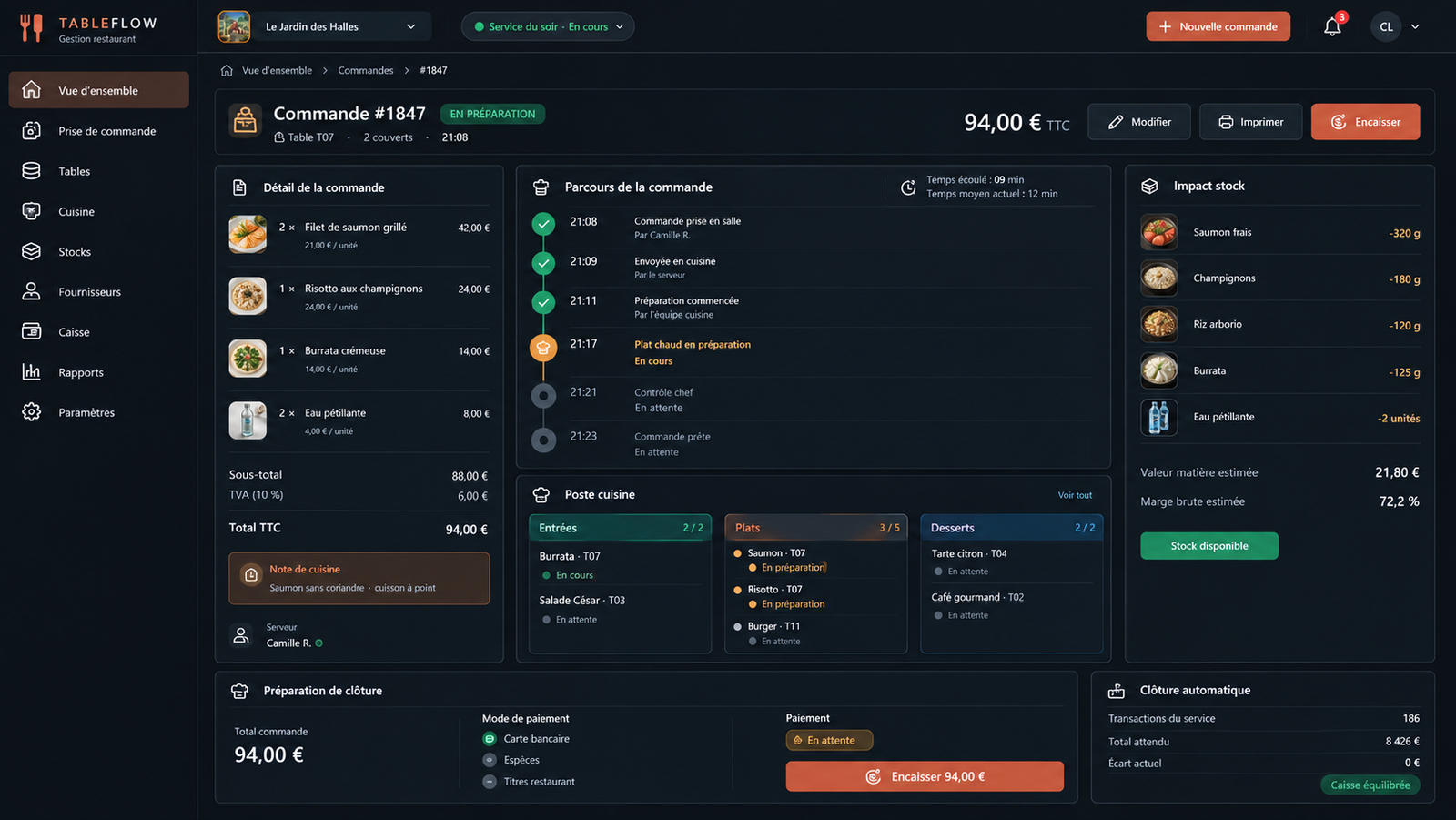Viewport: 1456px width, 820px height.
Task: Click the Stock disponible button
Action: 1209,546
